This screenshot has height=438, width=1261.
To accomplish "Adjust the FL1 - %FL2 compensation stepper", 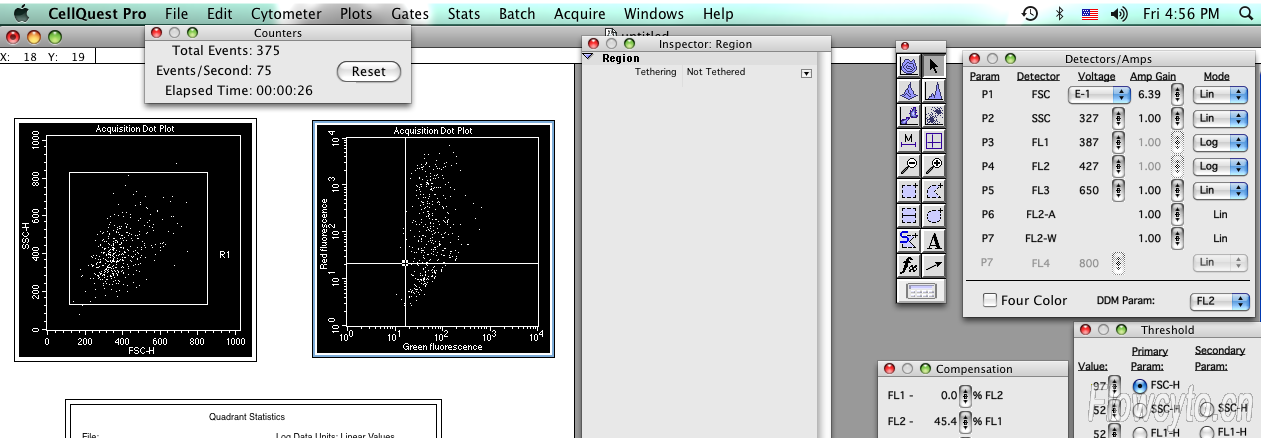I will point(965,396).
